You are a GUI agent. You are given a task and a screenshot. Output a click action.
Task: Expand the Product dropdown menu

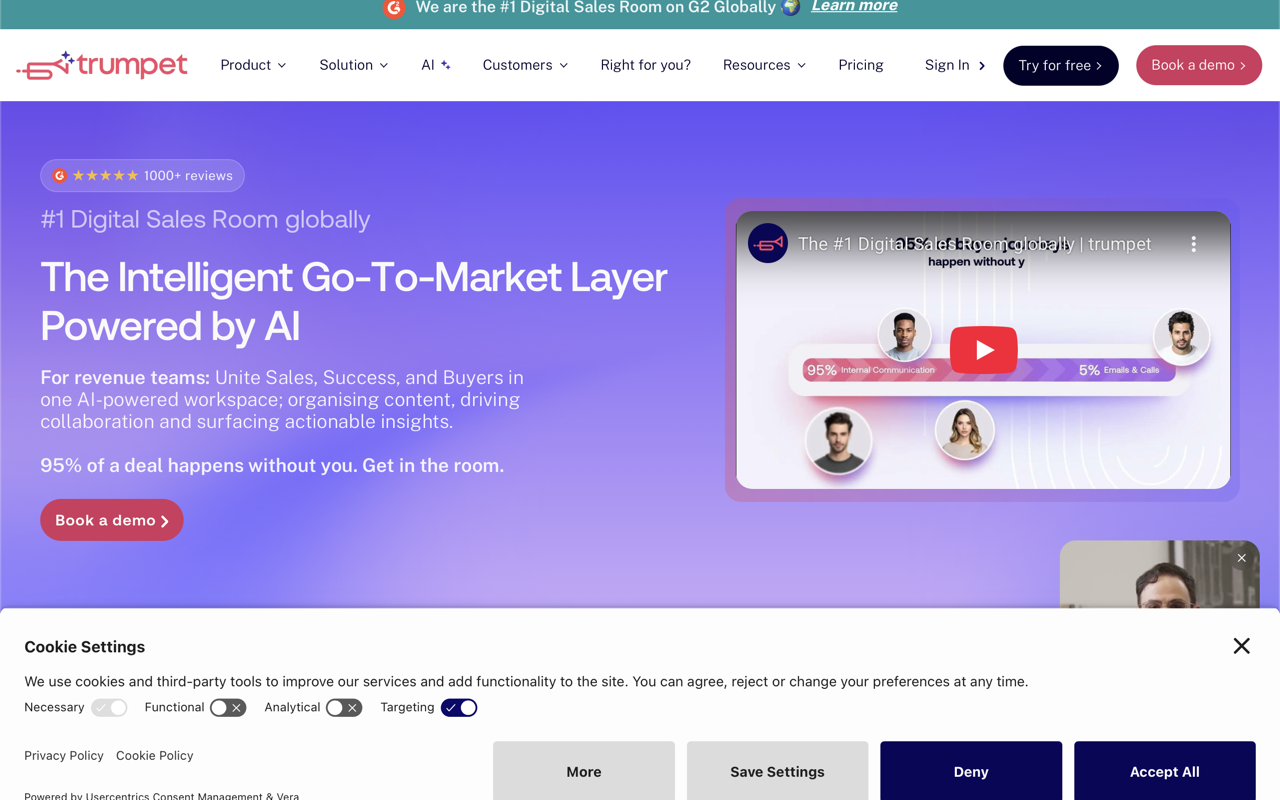click(x=253, y=65)
